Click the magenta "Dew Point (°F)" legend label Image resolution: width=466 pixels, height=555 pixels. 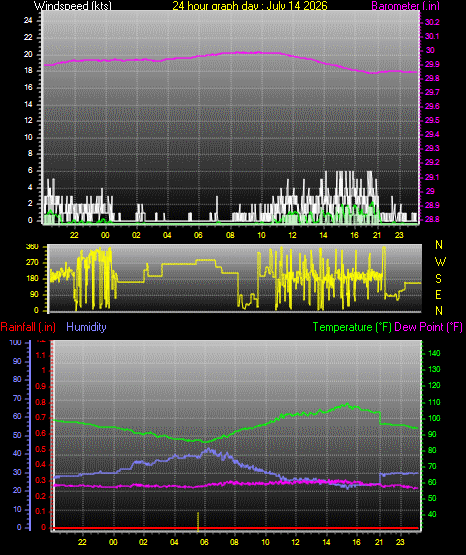click(428, 327)
